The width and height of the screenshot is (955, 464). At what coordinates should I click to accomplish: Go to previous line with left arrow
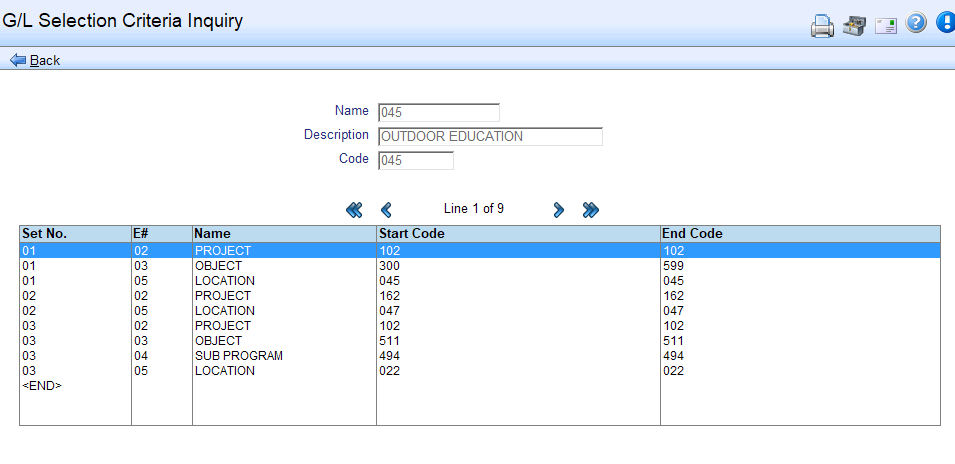tap(386, 210)
